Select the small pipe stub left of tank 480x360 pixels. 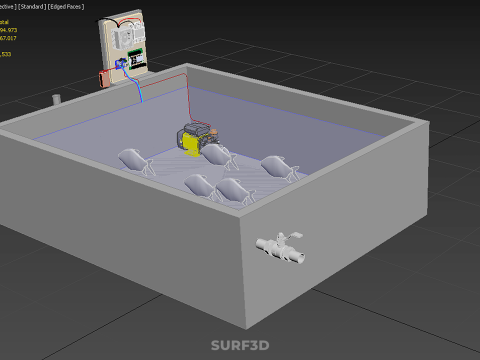(x=56, y=99)
